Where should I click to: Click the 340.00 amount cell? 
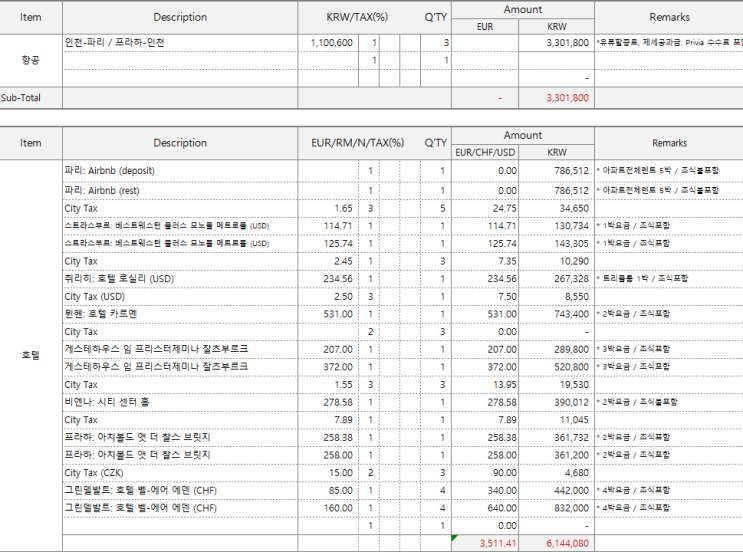485,490
